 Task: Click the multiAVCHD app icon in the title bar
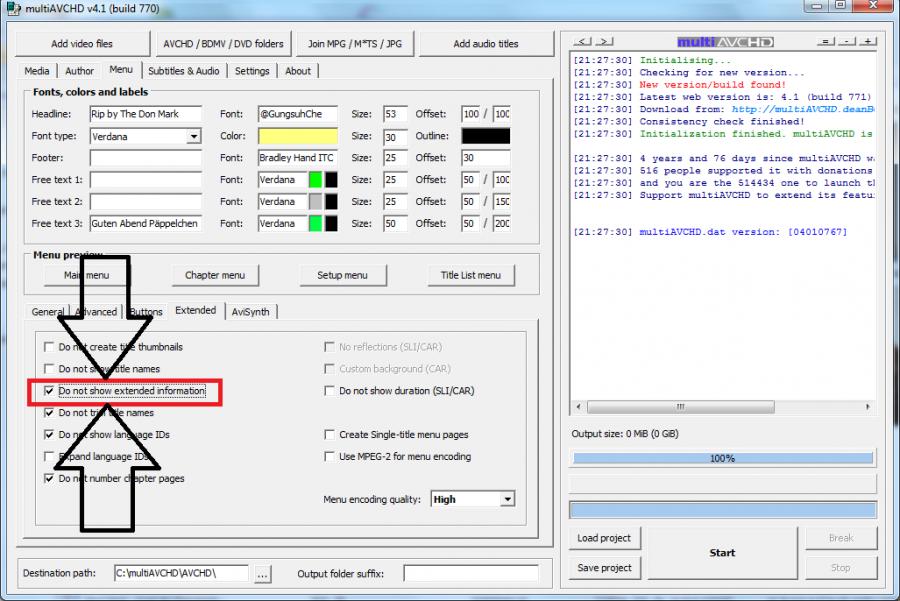pos(13,8)
